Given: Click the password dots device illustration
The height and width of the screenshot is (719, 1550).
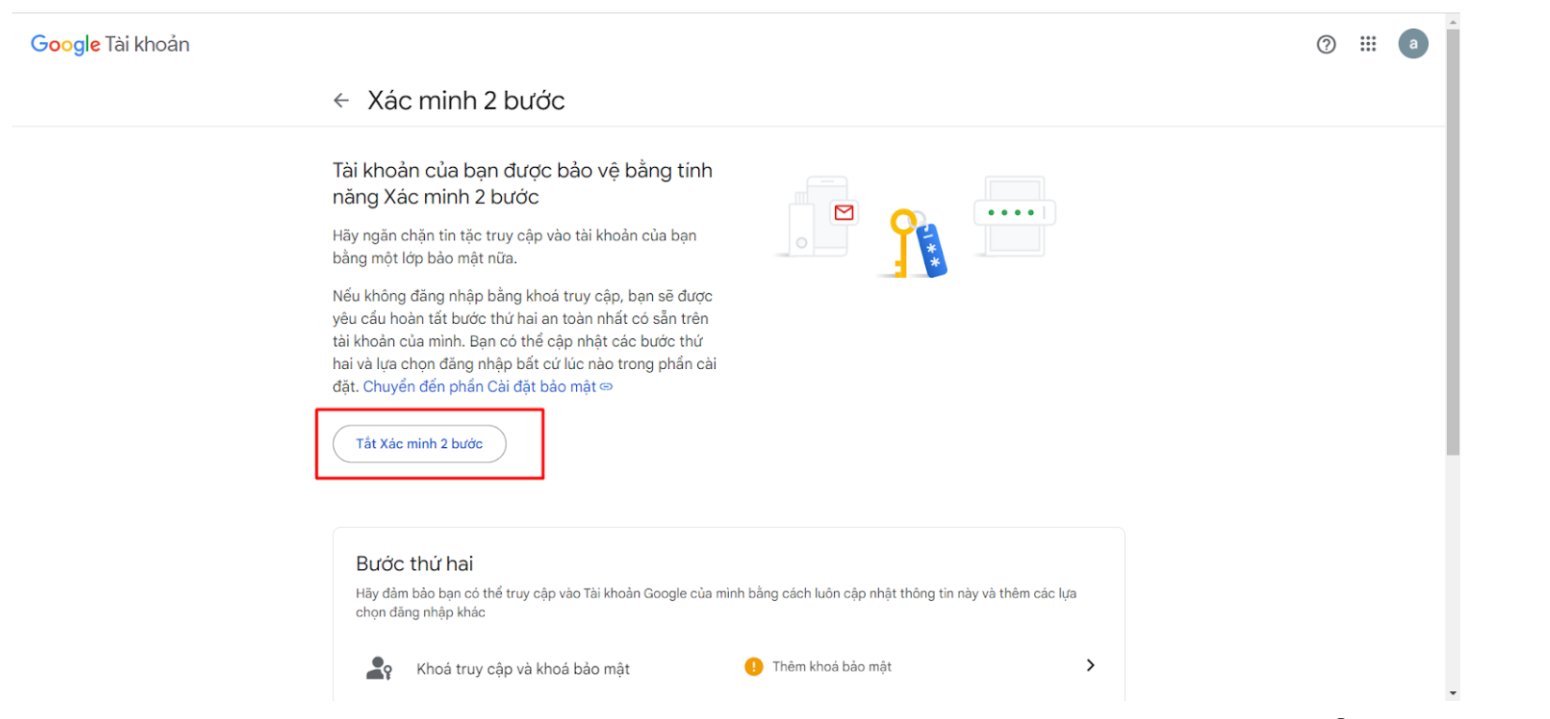Looking at the screenshot, I should (1014, 214).
